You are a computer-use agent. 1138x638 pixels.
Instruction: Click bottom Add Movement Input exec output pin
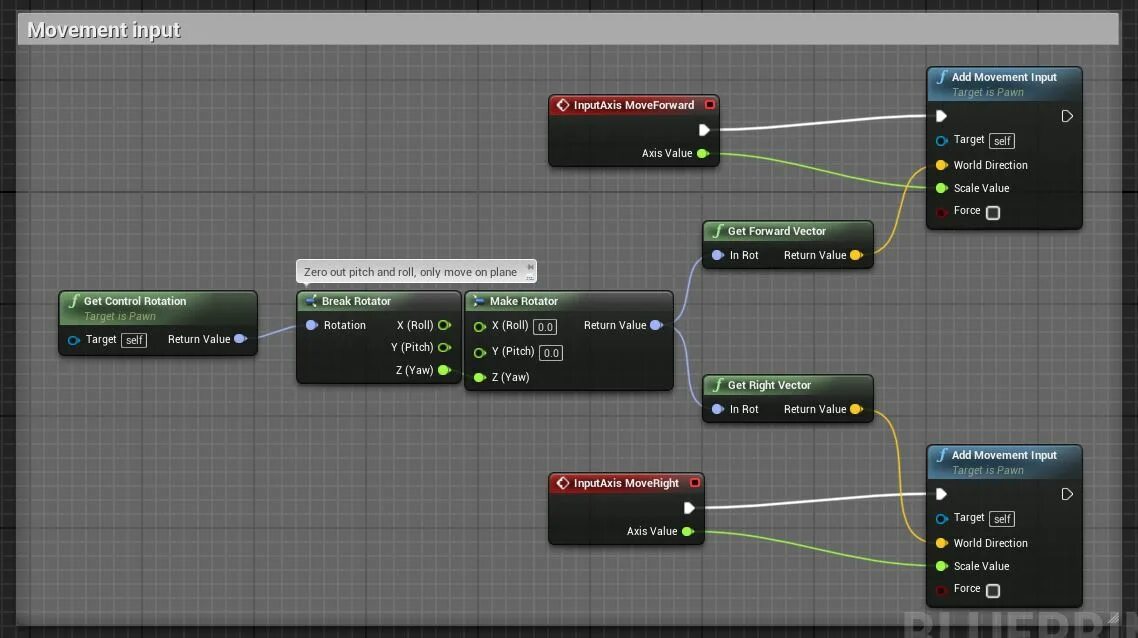point(1067,494)
